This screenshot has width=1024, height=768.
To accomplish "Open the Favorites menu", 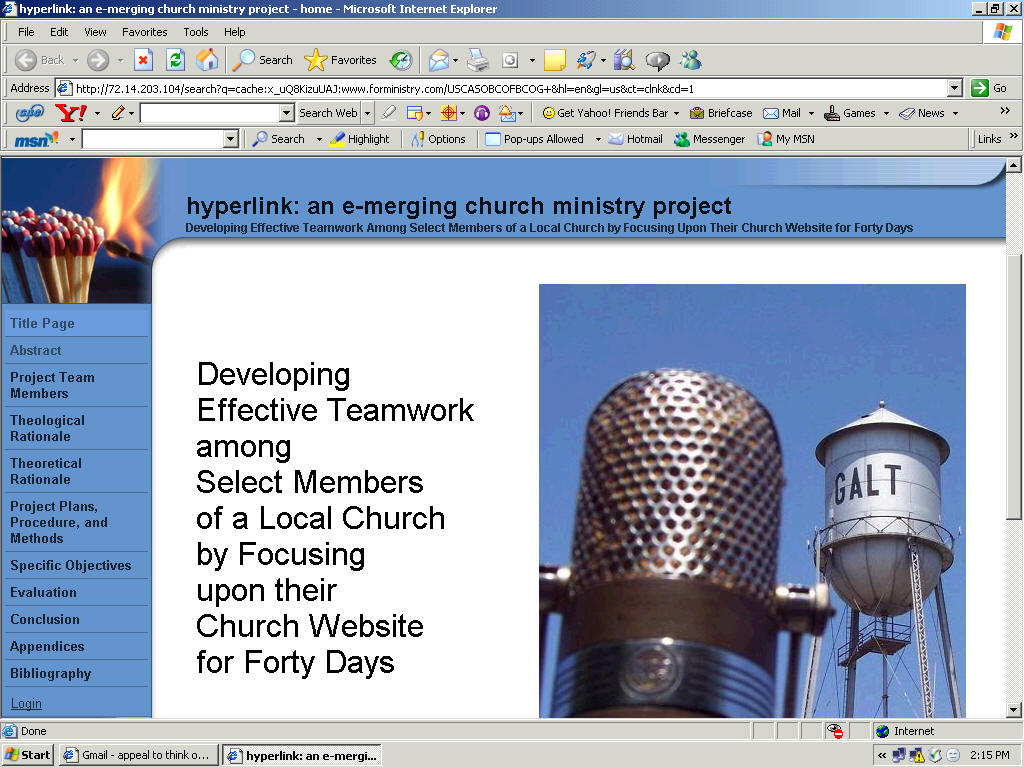I will (144, 32).
